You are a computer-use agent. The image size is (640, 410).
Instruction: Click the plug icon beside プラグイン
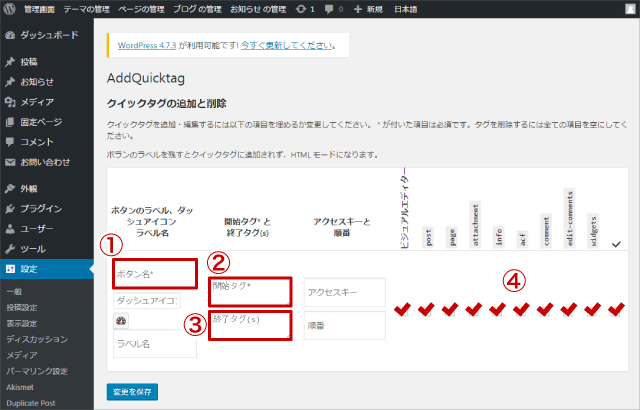(x=10, y=209)
